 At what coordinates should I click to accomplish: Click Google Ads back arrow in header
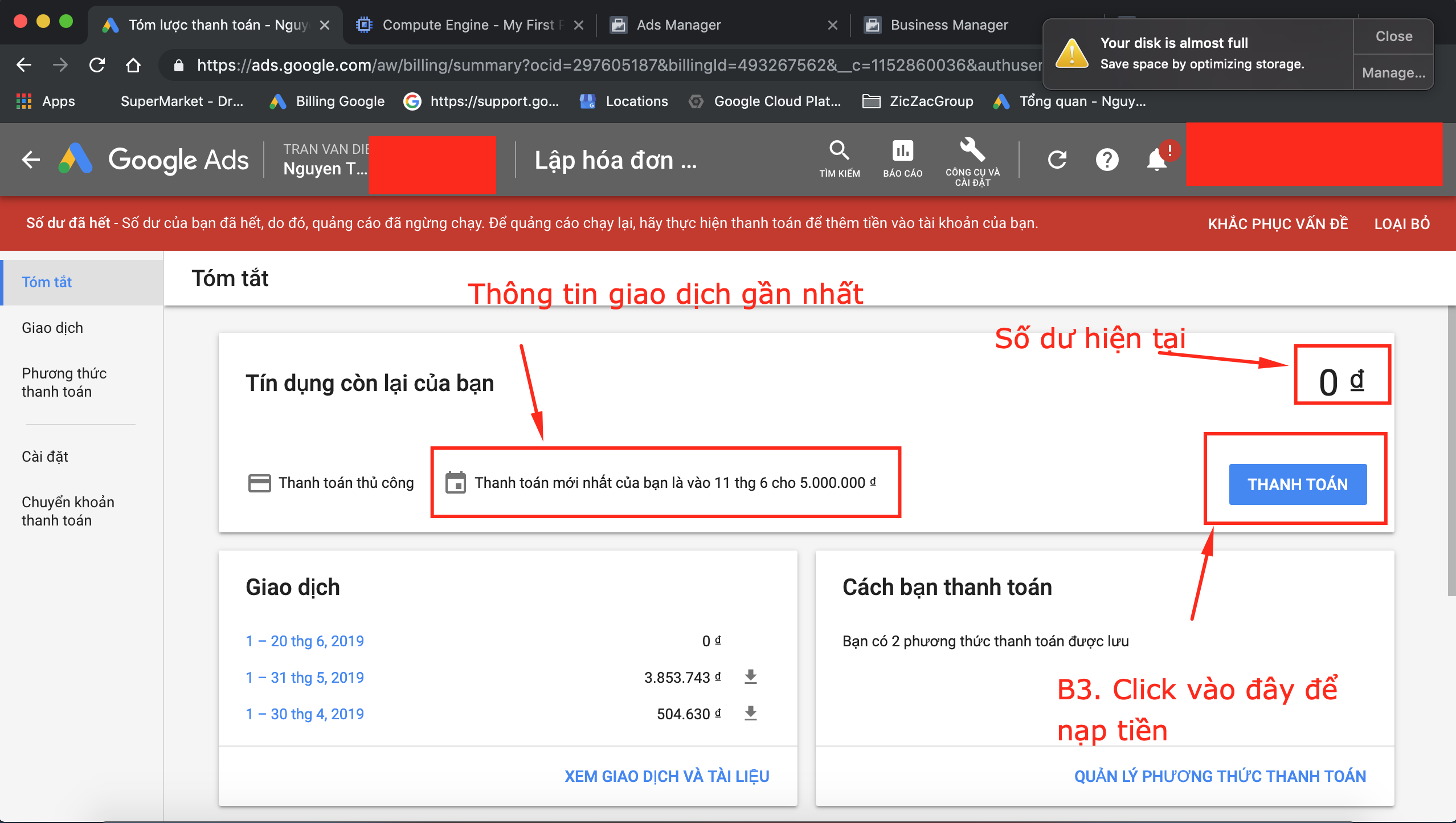31,160
